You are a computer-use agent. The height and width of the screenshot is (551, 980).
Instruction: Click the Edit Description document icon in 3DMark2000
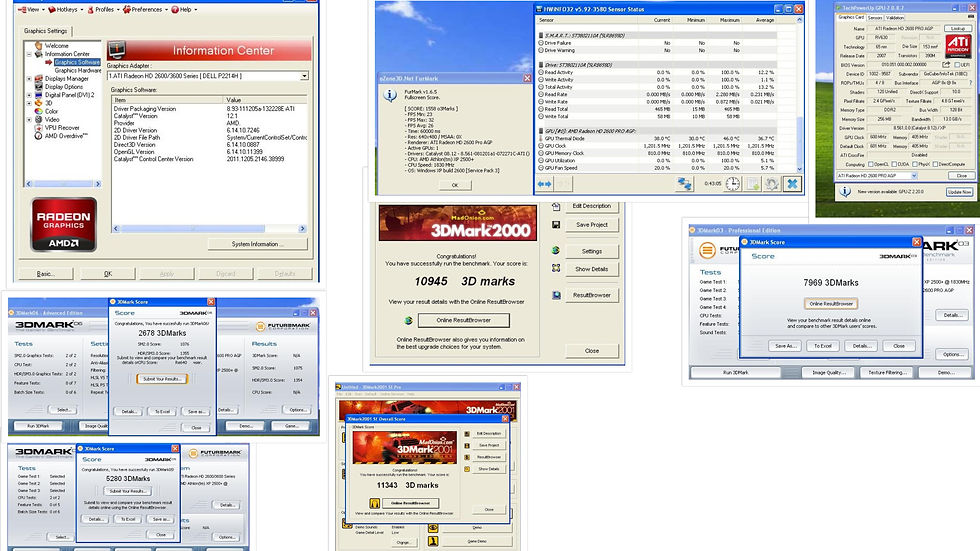point(556,206)
